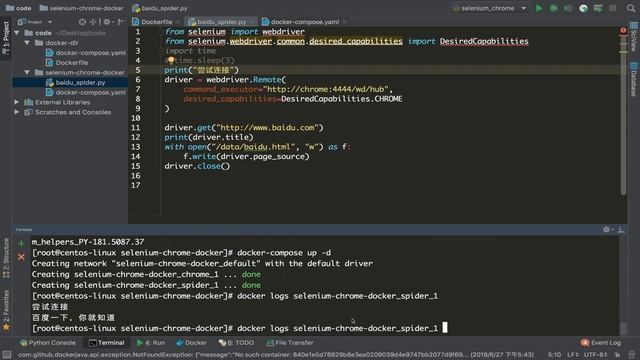This screenshot has width=640, height=360.
Task: Open the Favorites side panel
Action: point(6,310)
